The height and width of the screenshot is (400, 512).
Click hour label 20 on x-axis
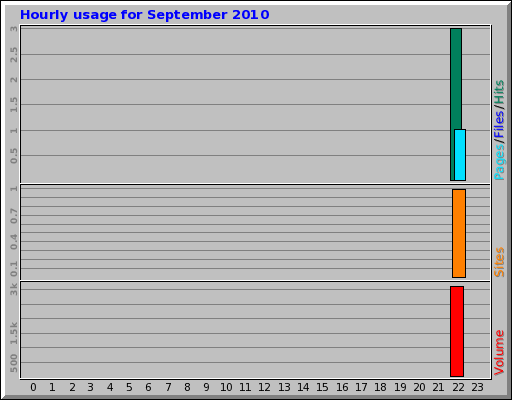(x=419, y=387)
